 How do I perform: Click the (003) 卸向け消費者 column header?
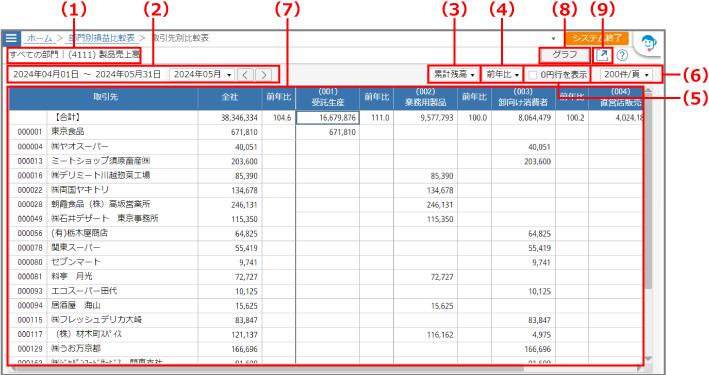pos(523,98)
